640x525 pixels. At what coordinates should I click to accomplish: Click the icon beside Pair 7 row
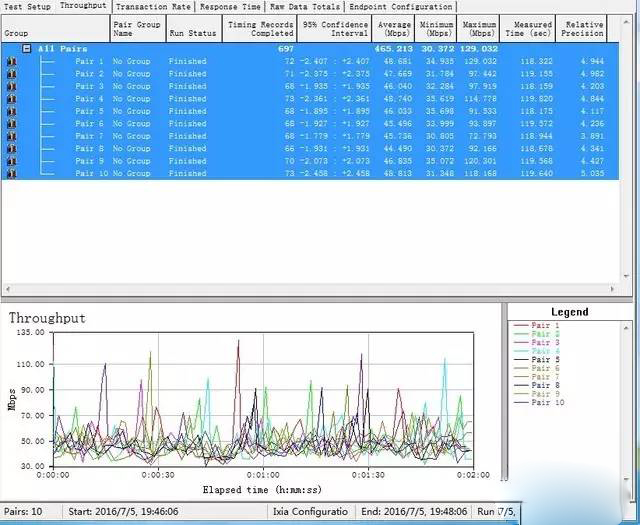click(x=12, y=136)
